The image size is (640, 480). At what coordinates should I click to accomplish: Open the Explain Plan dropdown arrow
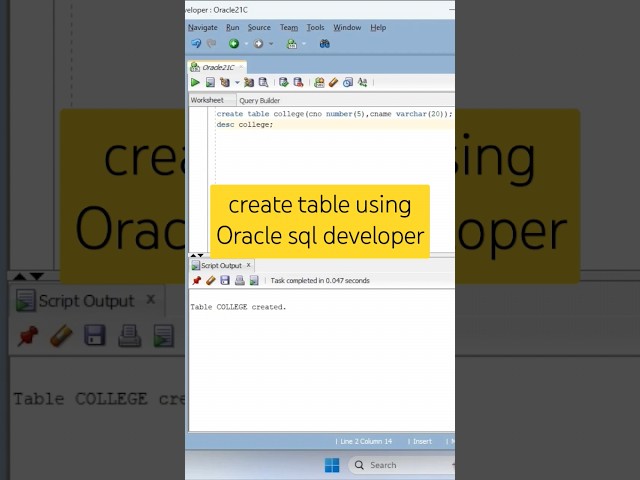(x=237, y=83)
